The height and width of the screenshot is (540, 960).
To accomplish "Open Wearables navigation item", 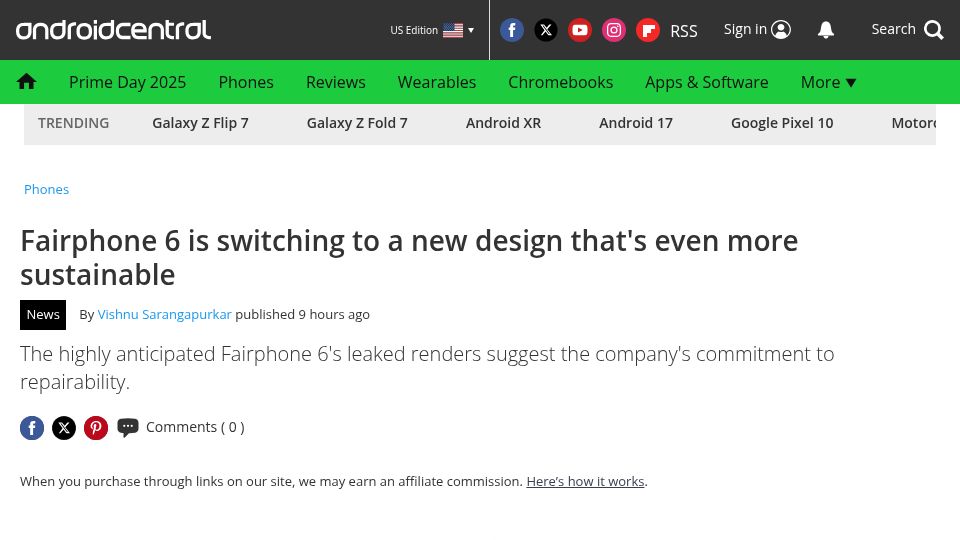I will 437,82.
